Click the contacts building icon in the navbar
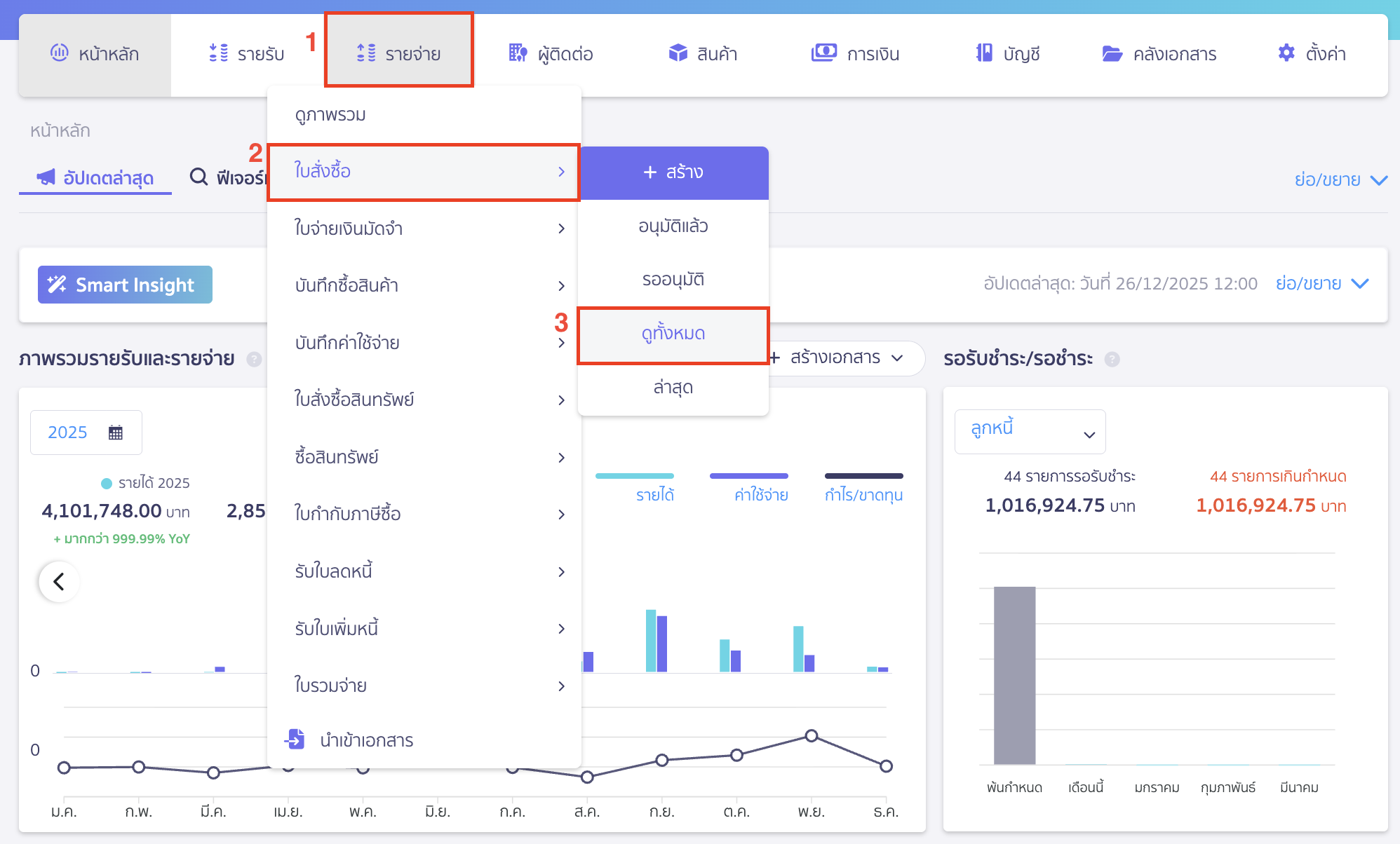Screen dimensions: 1400x844 point(518,53)
